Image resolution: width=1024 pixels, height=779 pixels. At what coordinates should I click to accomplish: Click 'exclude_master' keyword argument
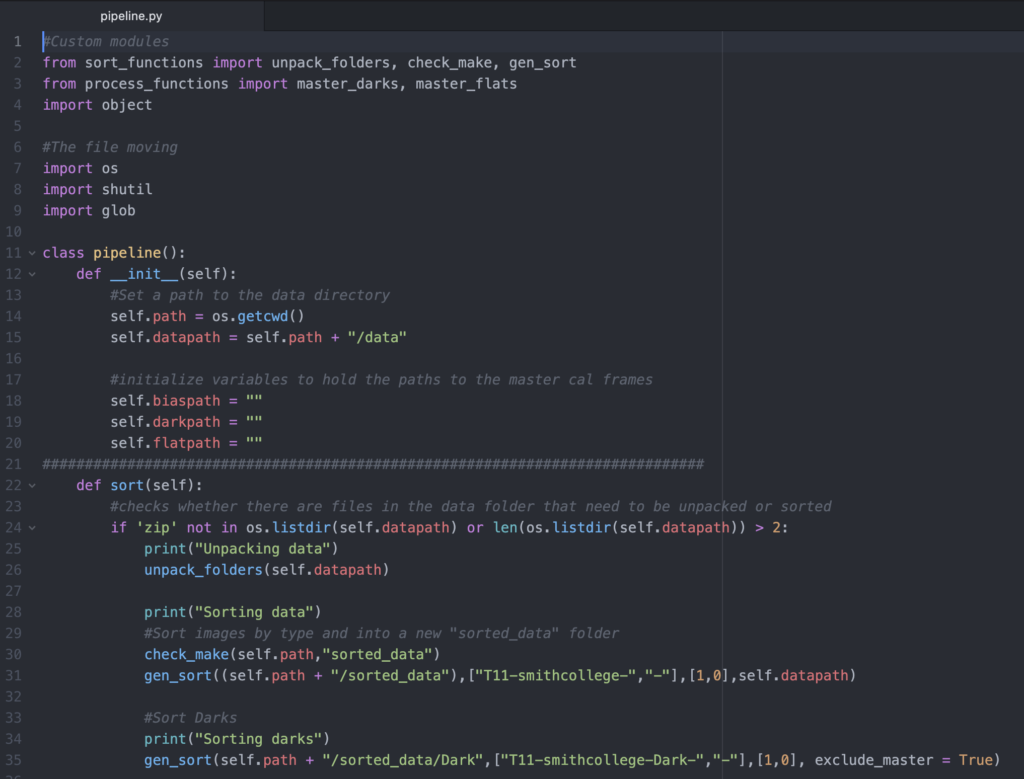click(x=874, y=760)
